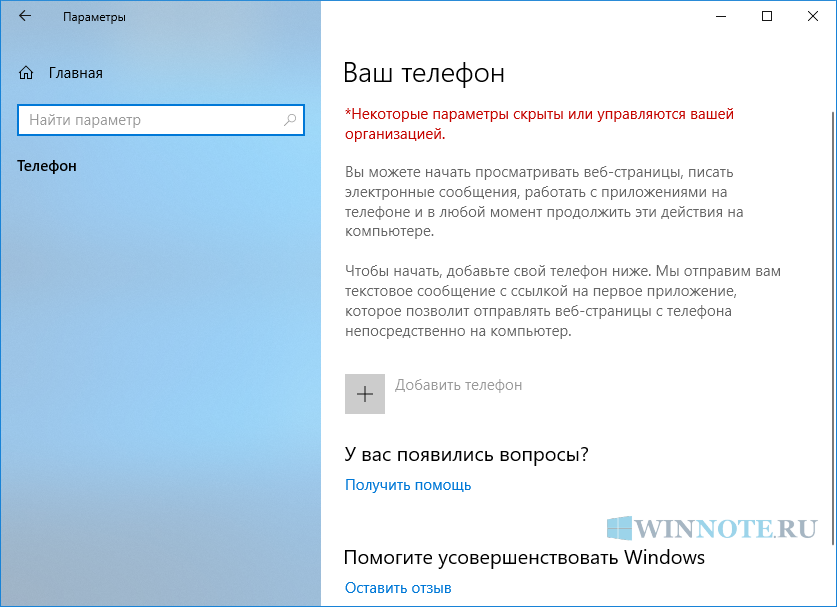837x607 pixels.
Task: Click the back arrow in title bar
Action: (25, 17)
